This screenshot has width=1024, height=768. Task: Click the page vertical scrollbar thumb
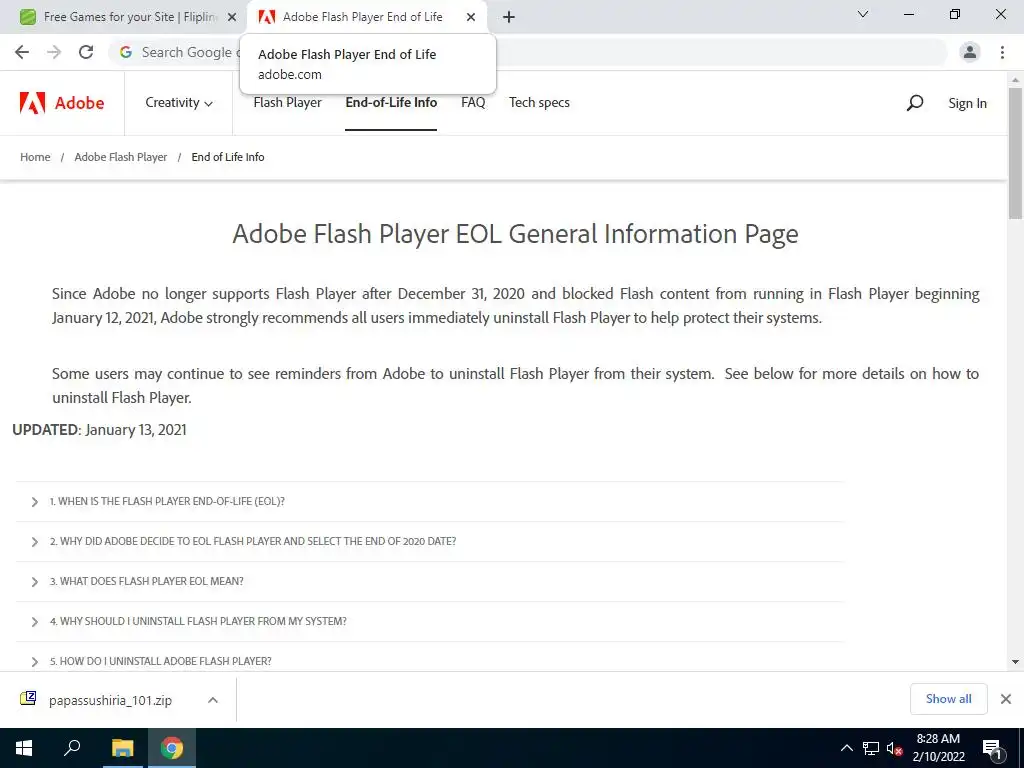1015,153
